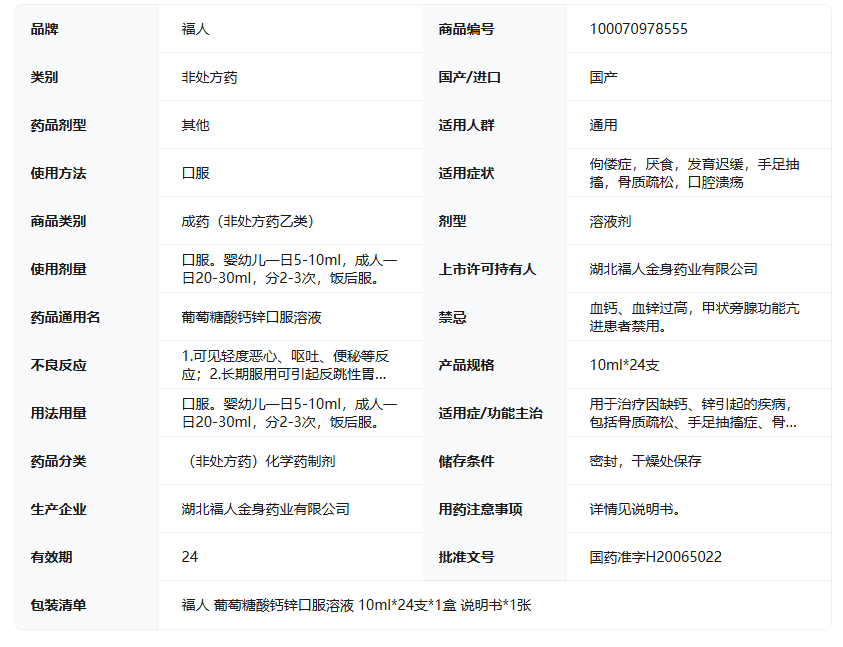
Task: Click the '上市许可持有人' label
Action: 487,269
